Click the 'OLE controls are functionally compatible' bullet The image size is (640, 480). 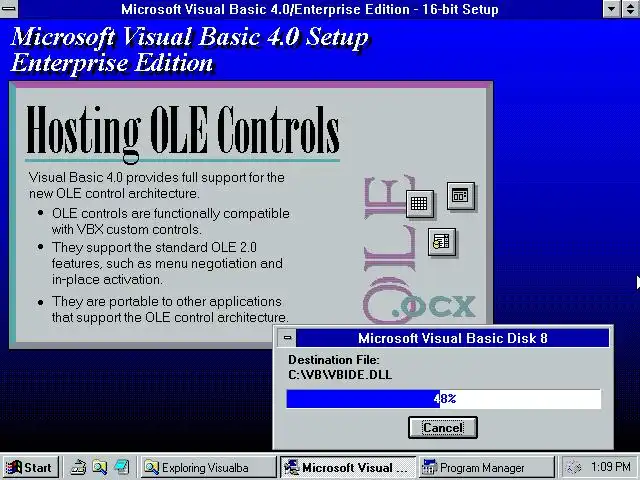[x=171, y=221]
